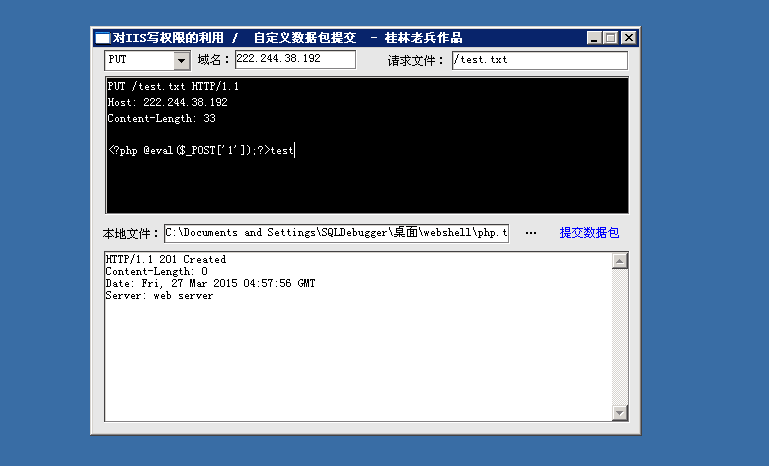The width and height of the screenshot is (769, 466).
Task: Click 'PUT /test.txt HTTP/1.1' request line
Action: tap(173, 86)
